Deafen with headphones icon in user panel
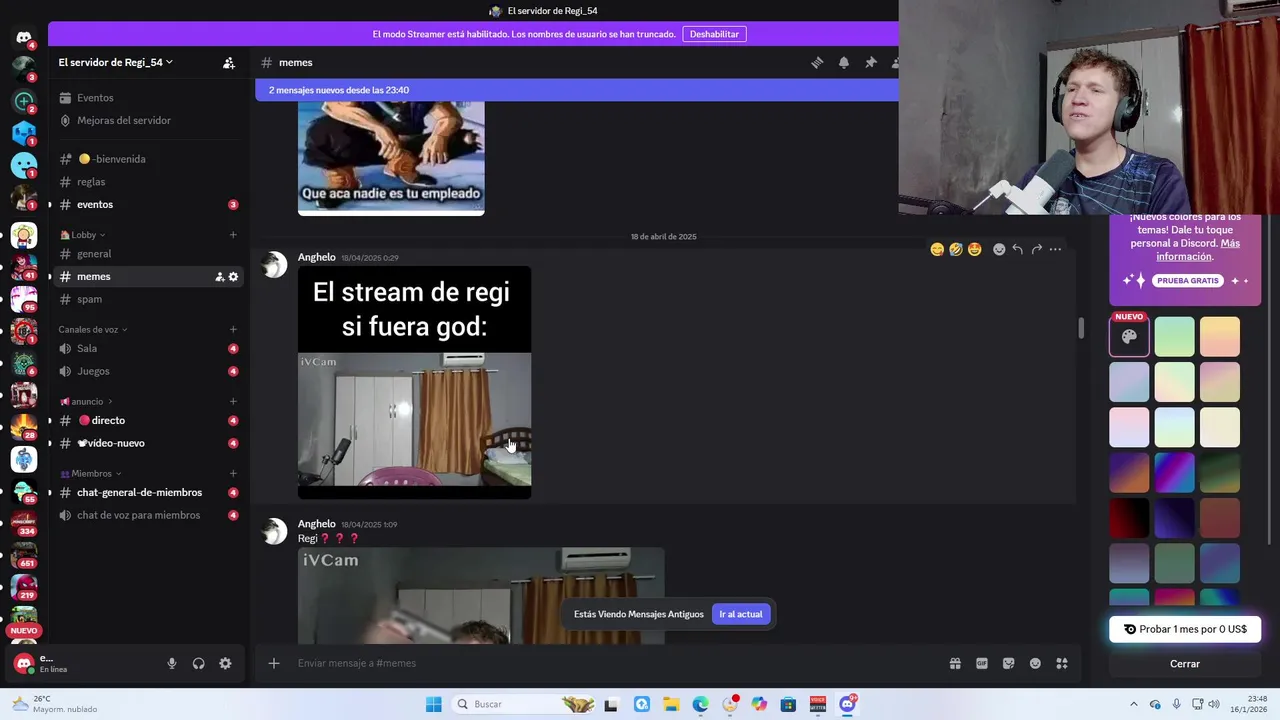Screen dimensions: 1280x720 click(199, 663)
